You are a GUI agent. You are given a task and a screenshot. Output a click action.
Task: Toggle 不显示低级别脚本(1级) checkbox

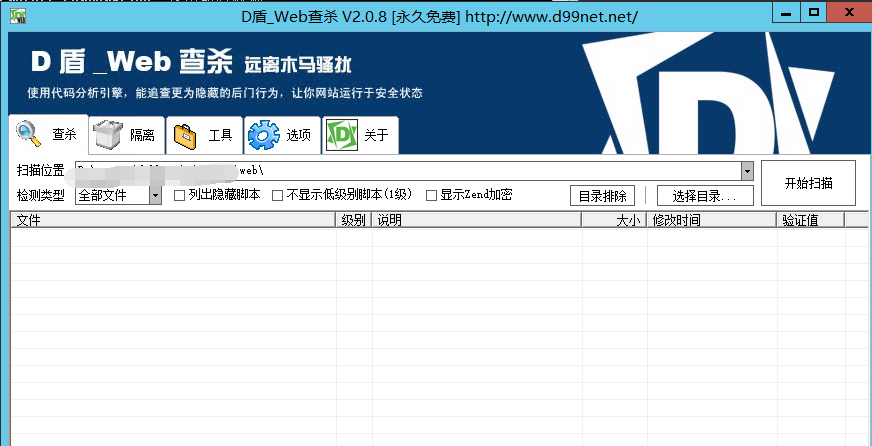point(278,196)
